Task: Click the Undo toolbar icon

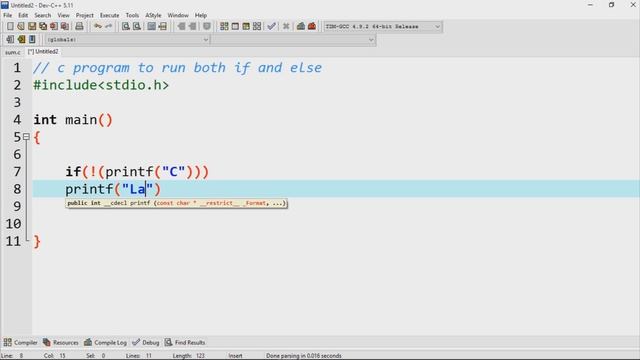Action: tap(98, 27)
